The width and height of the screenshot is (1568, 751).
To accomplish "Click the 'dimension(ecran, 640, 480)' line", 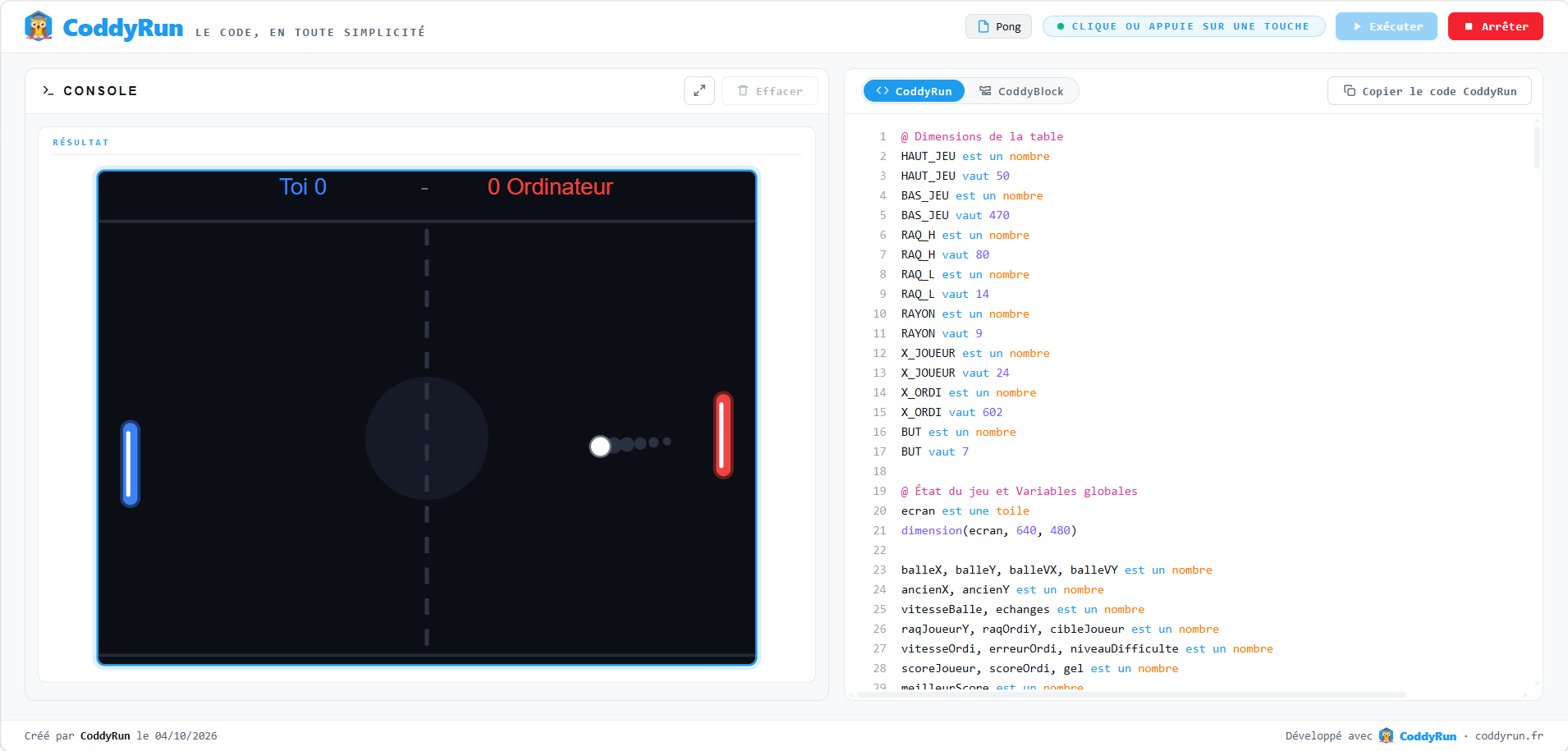I will 988,530.
